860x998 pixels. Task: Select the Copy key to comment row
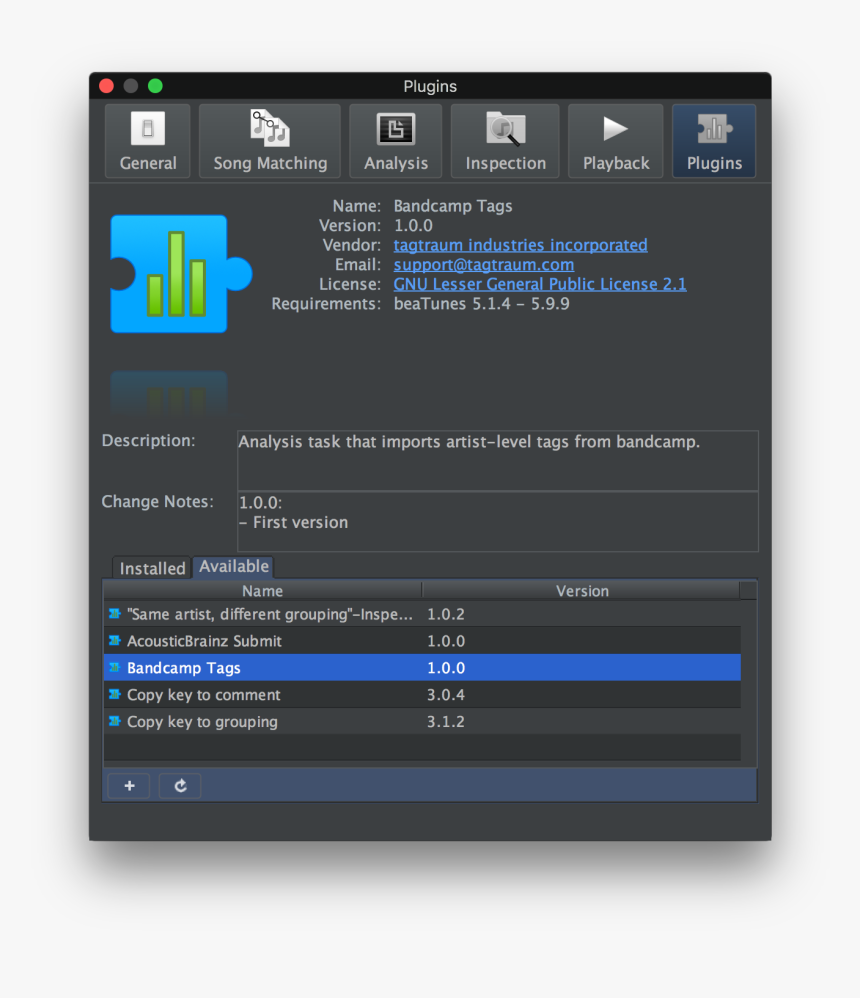pyautogui.click(x=422, y=694)
